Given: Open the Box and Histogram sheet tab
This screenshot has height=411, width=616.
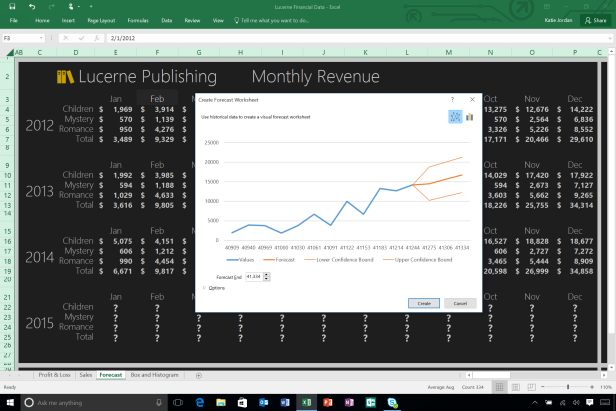Looking at the screenshot, I should (154, 375).
